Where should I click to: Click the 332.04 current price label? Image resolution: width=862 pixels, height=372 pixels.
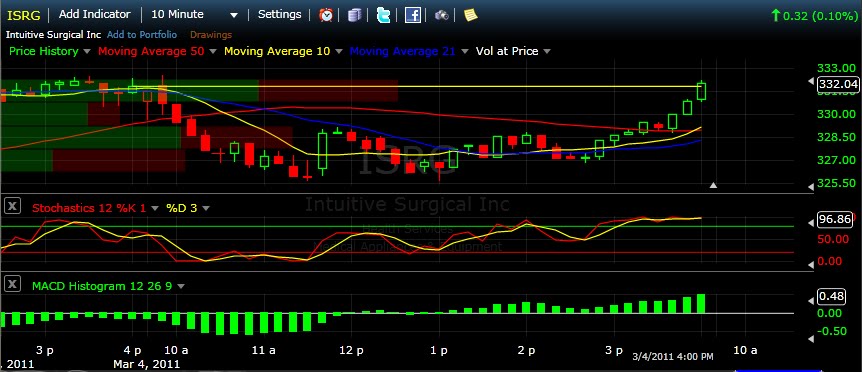(x=838, y=84)
